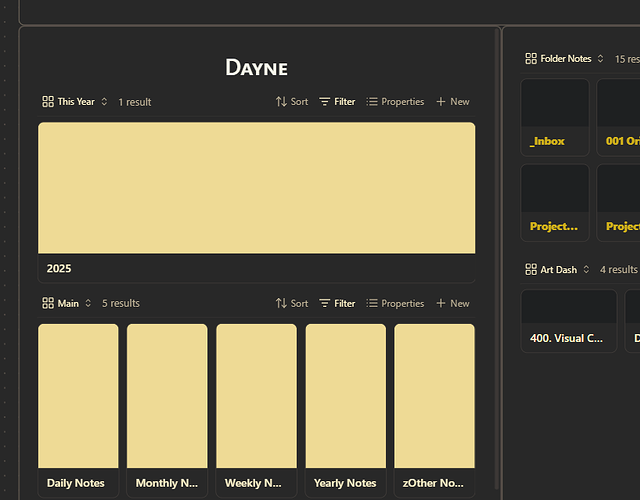Click the Dayne heading text
The image size is (640, 500).
(256, 67)
